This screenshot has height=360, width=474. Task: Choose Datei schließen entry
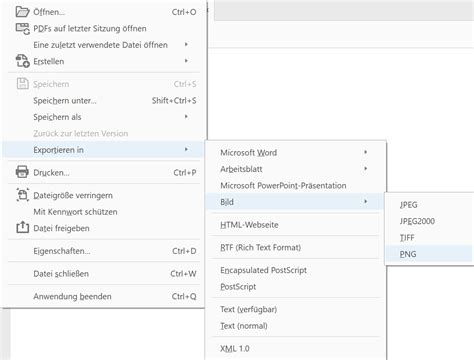point(104,274)
